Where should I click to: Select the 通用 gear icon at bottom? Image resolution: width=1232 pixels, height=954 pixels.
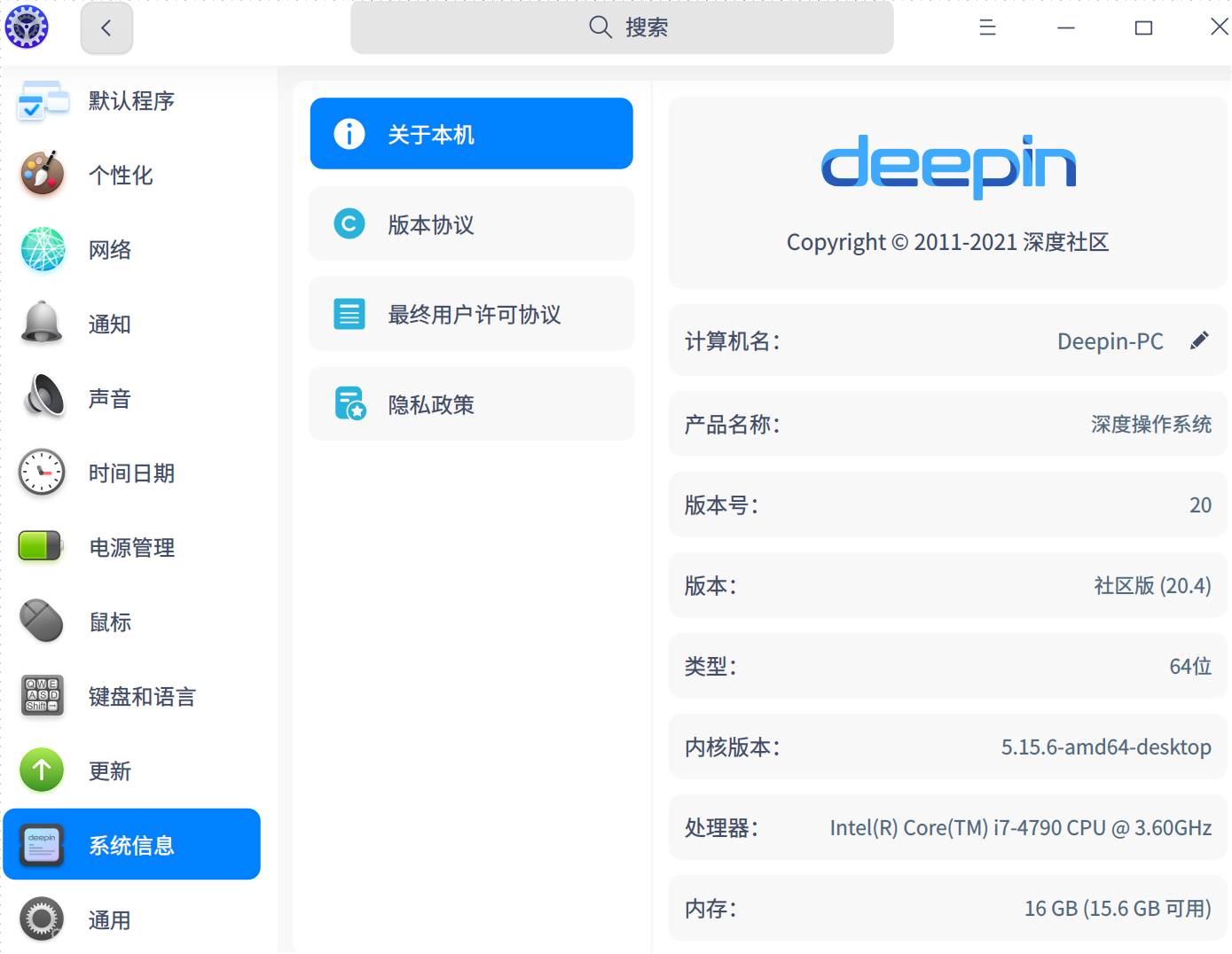click(x=42, y=919)
